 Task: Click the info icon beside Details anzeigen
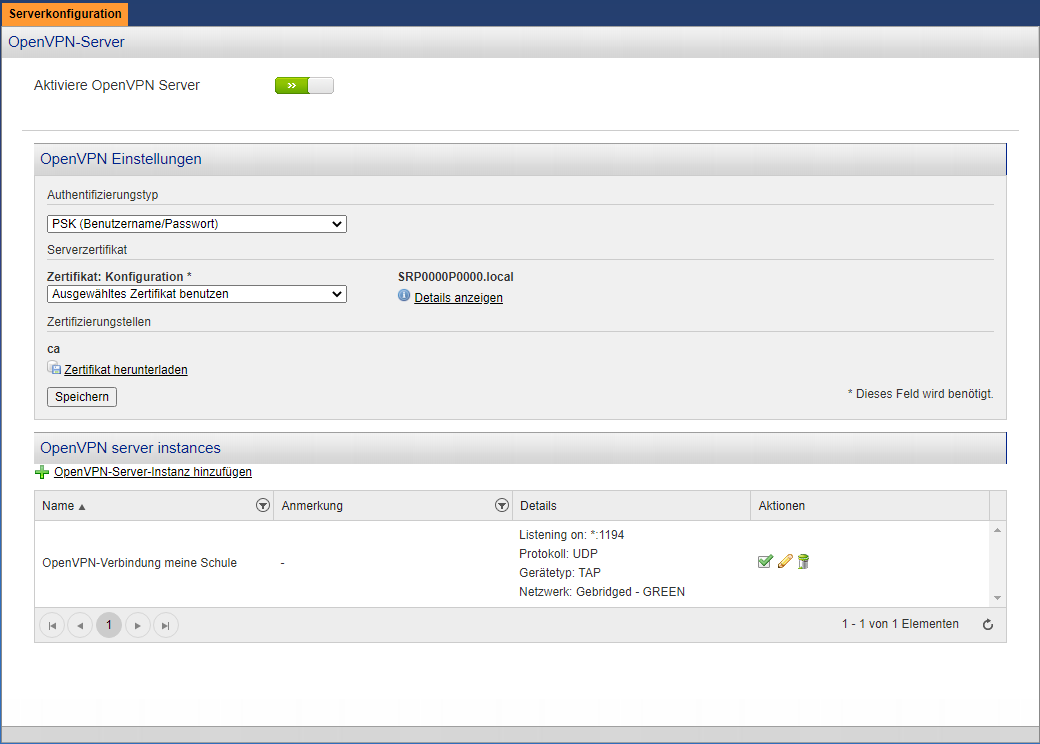(404, 296)
